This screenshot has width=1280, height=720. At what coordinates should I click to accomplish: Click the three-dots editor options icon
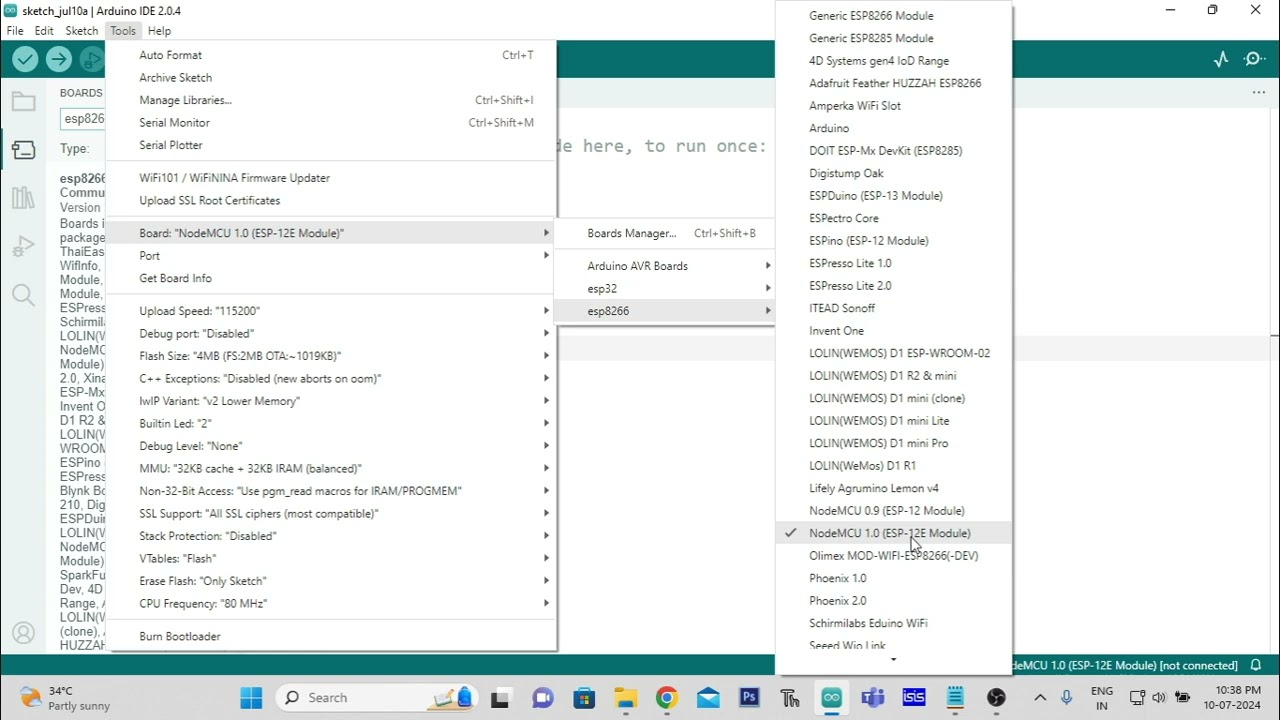1259,92
